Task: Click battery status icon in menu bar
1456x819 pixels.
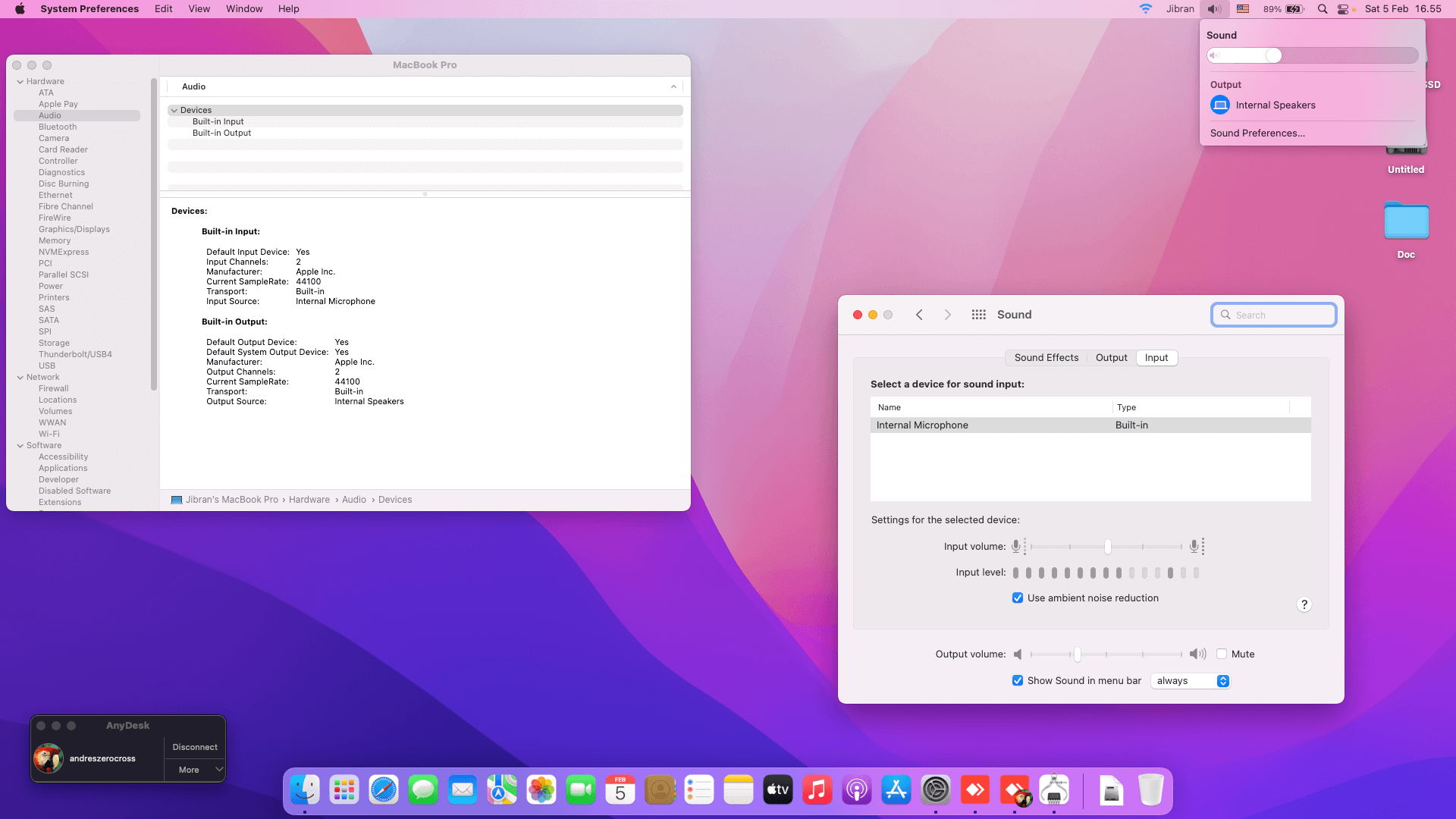Action: (x=1294, y=9)
